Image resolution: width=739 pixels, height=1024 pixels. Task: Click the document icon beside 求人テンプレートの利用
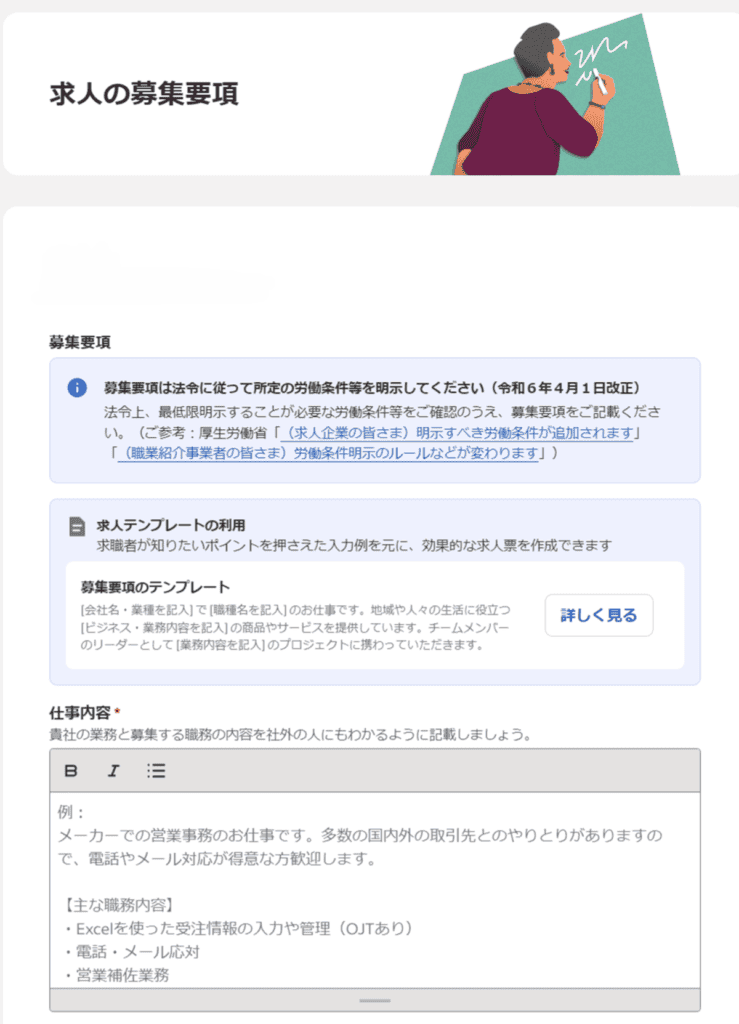point(77,526)
